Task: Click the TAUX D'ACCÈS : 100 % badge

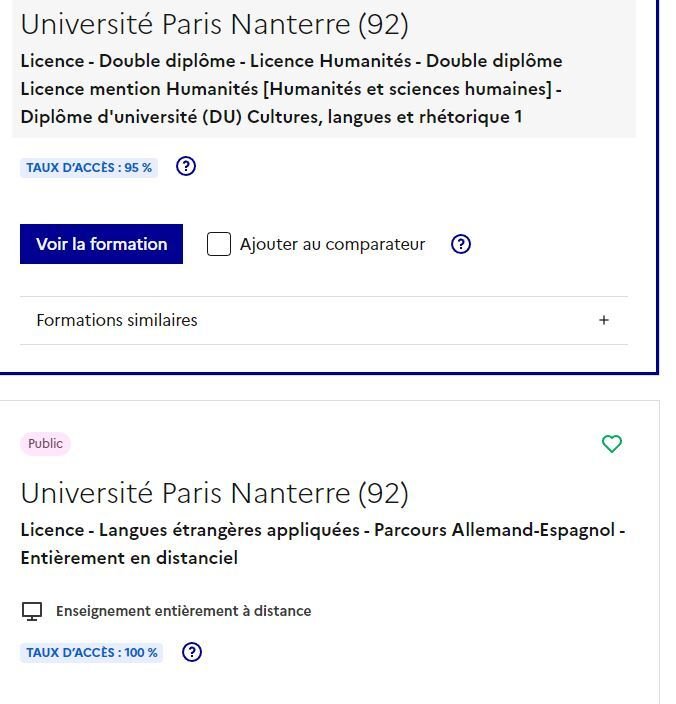Action: (x=92, y=652)
